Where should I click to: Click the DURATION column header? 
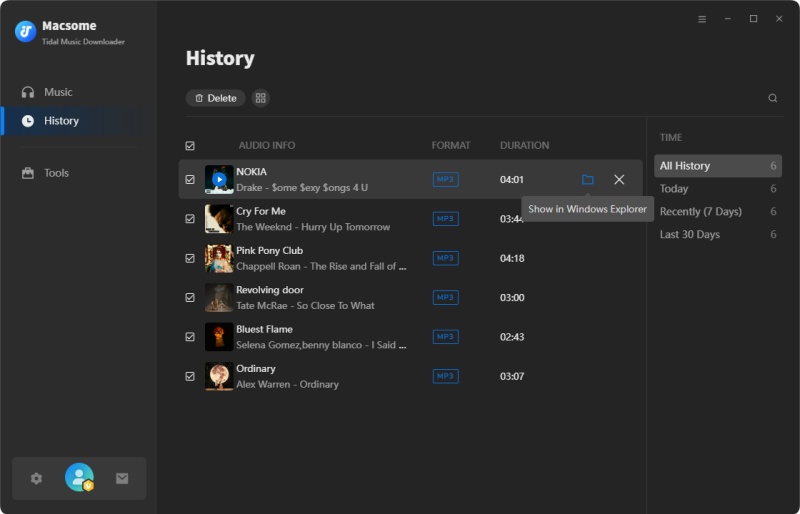pyautogui.click(x=524, y=145)
